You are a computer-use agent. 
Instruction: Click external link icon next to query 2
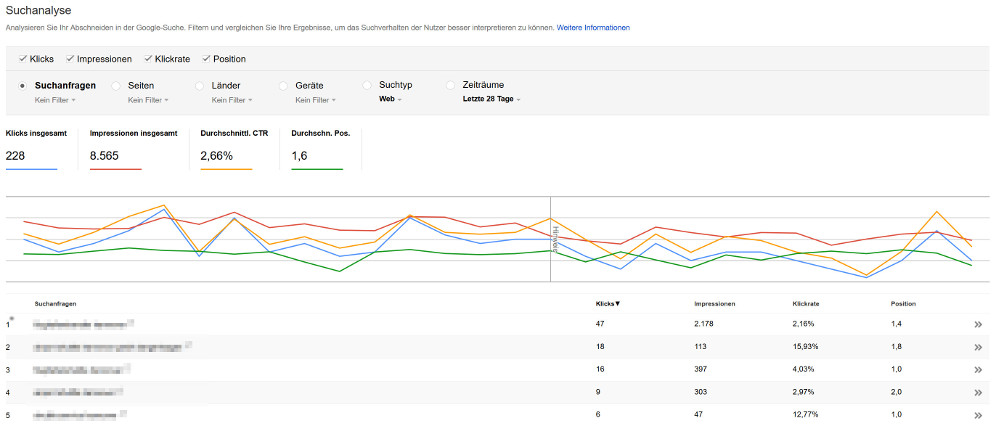(x=189, y=343)
